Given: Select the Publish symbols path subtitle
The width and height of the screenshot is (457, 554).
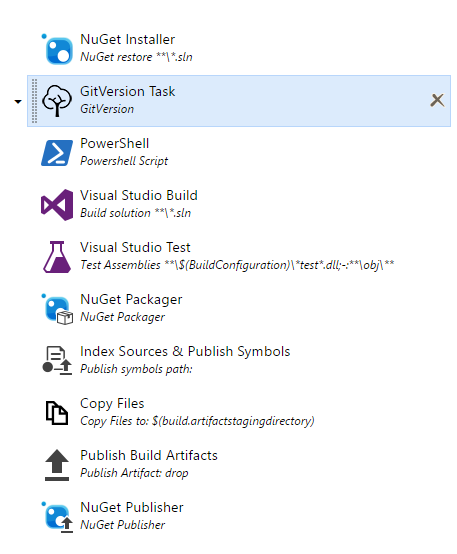Looking at the screenshot, I should pyautogui.click(x=136, y=369).
